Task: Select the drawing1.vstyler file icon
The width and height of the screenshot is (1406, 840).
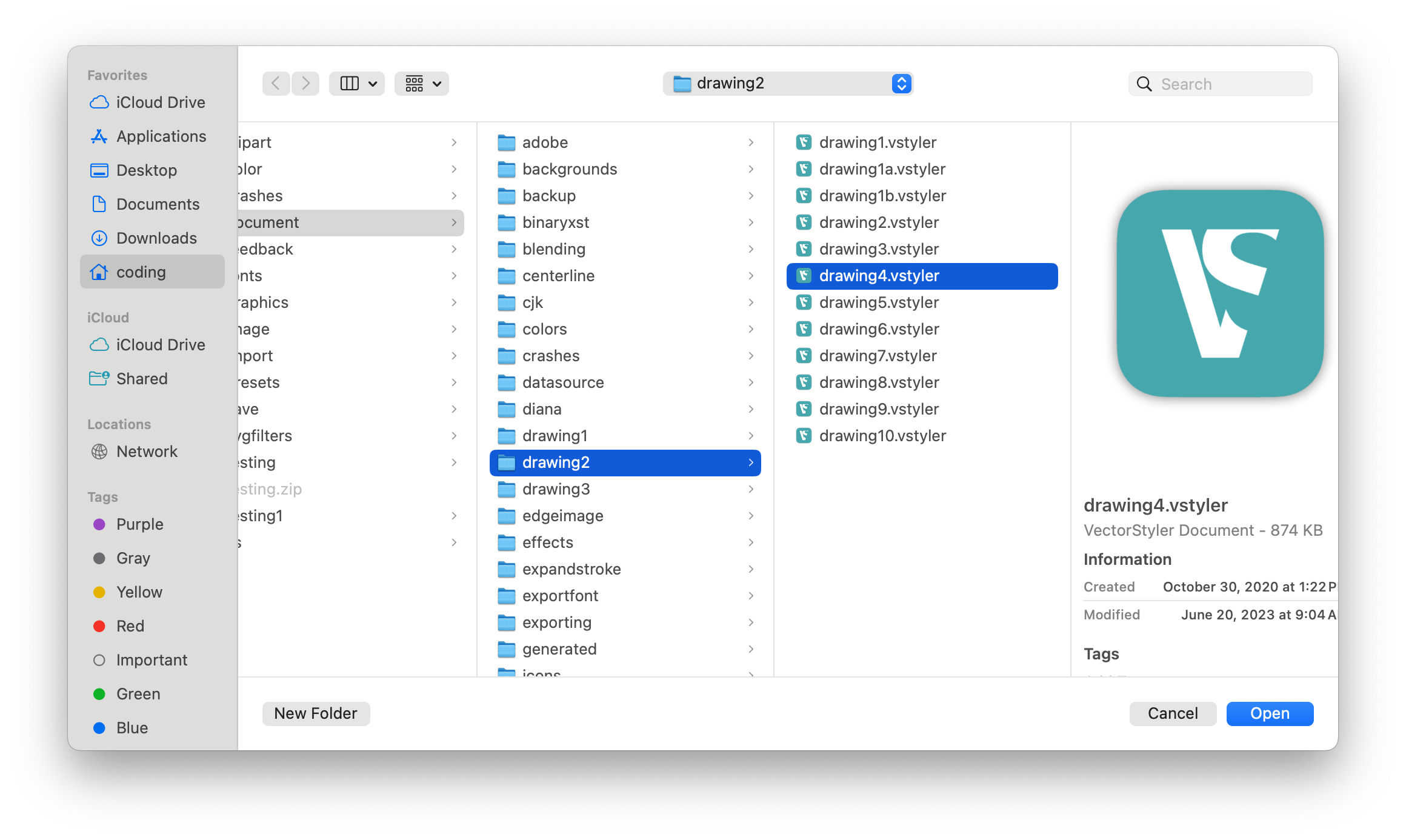Action: point(804,142)
